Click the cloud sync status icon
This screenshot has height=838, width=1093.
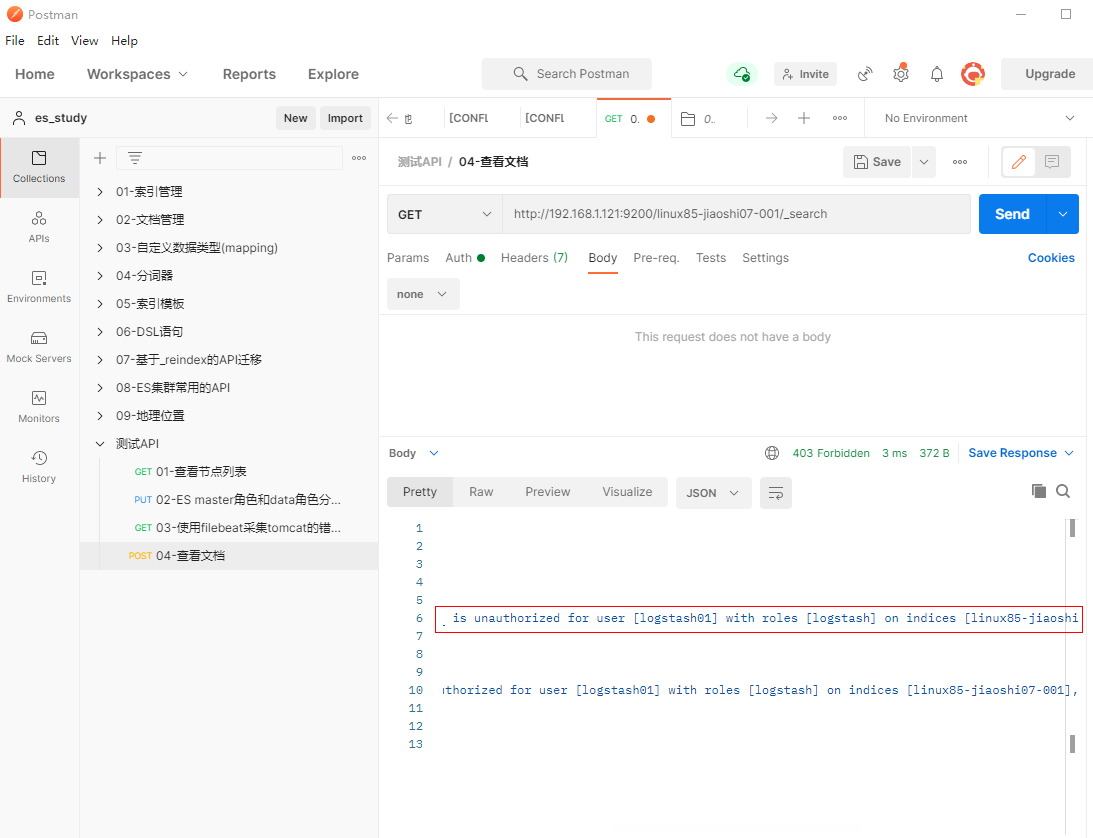click(742, 74)
